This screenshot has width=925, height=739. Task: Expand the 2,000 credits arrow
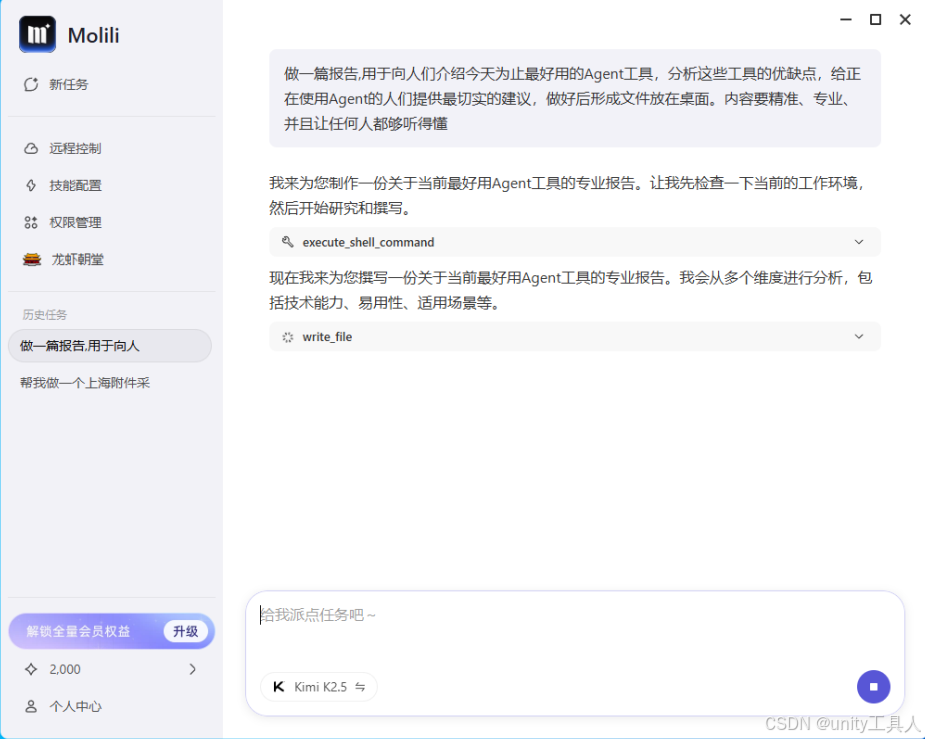pos(192,670)
